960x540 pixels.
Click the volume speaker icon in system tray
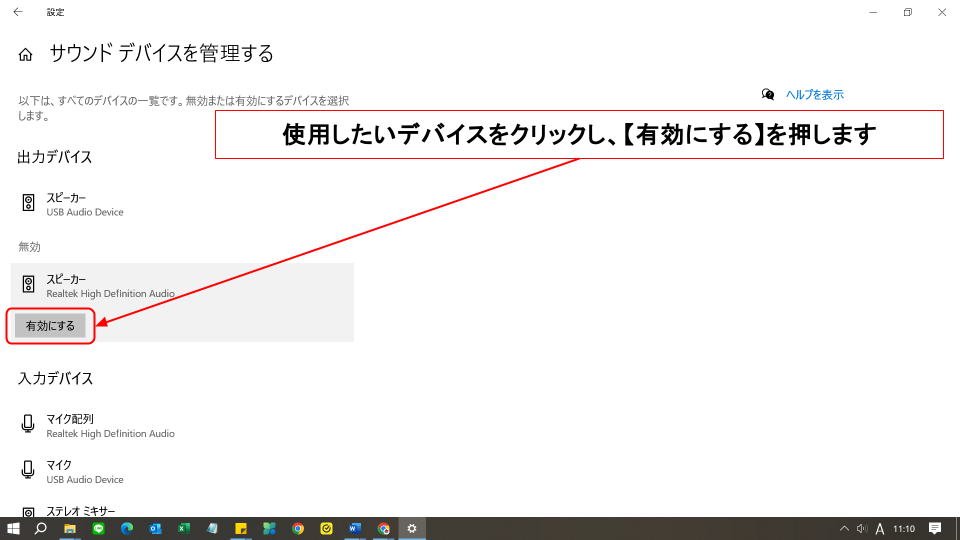click(862, 528)
